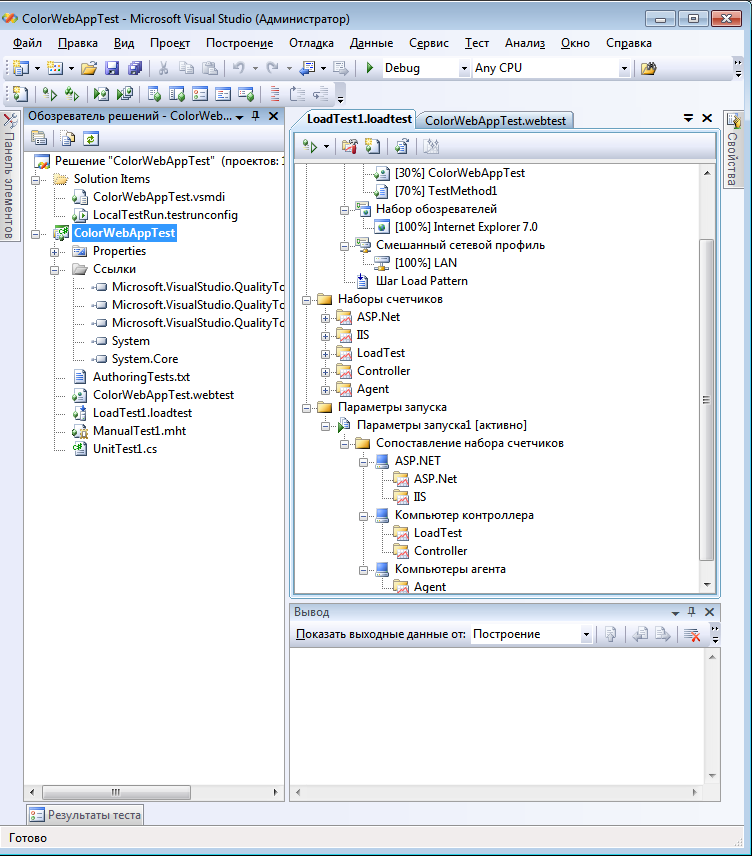Open the Any CPU platform dropdown
The image size is (752, 856).
624,69
